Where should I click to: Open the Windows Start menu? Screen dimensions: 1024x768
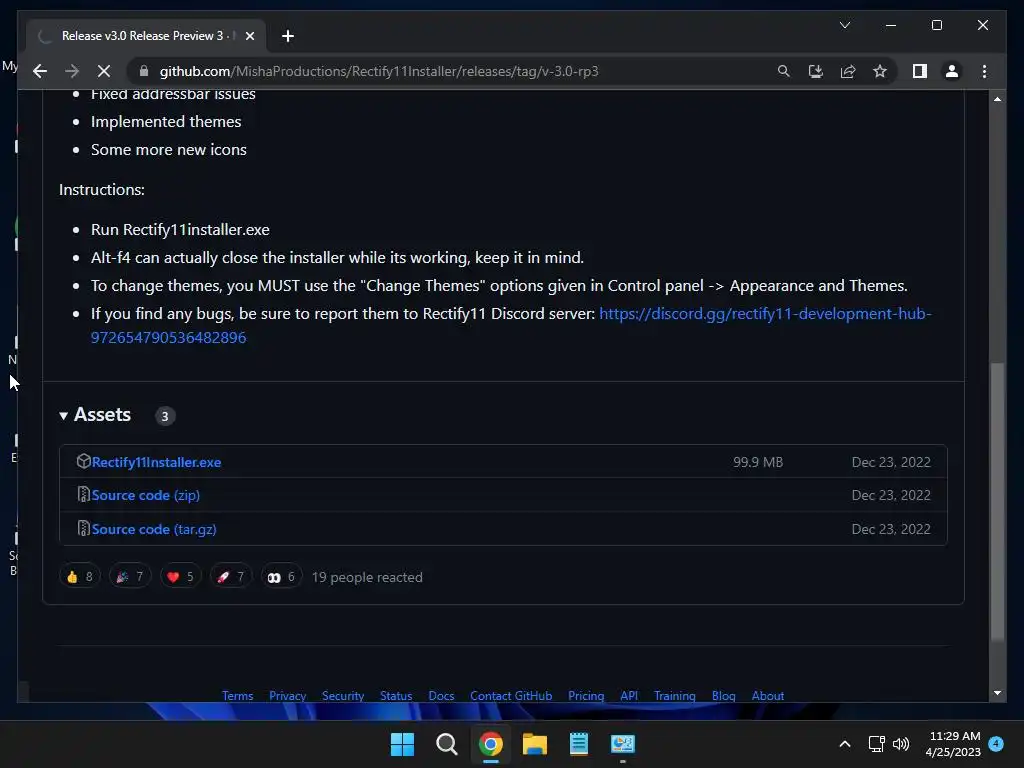click(x=402, y=744)
